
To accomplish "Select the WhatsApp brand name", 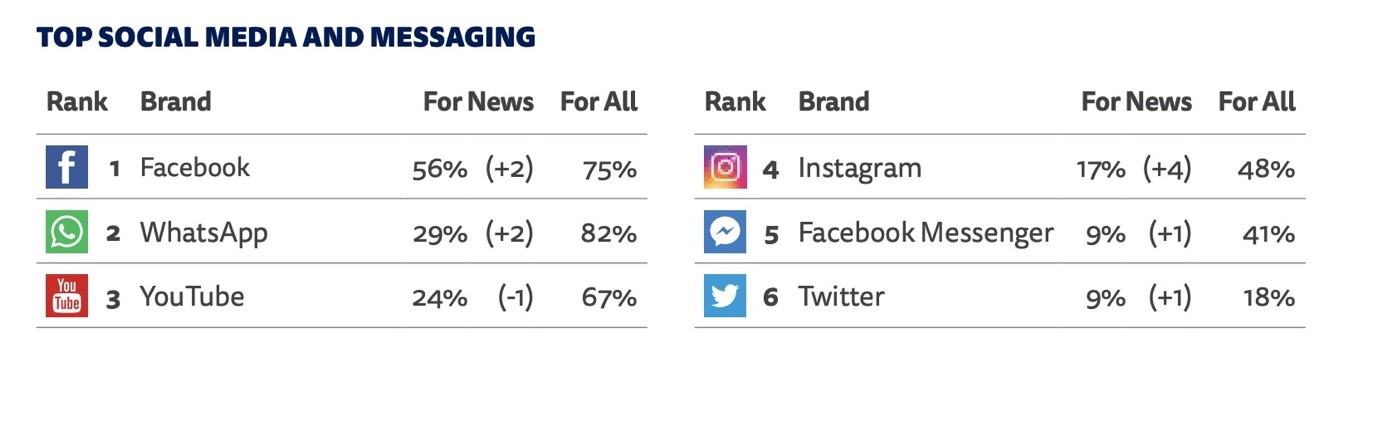I will [204, 233].
